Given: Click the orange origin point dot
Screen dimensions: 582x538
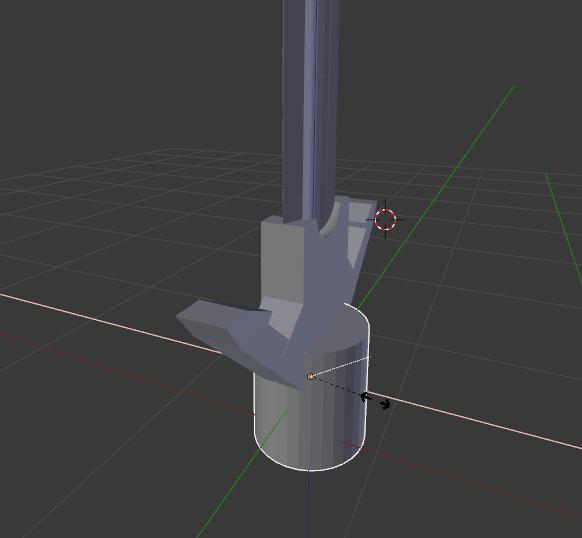Looking at the screenshot, I should 310,376.
